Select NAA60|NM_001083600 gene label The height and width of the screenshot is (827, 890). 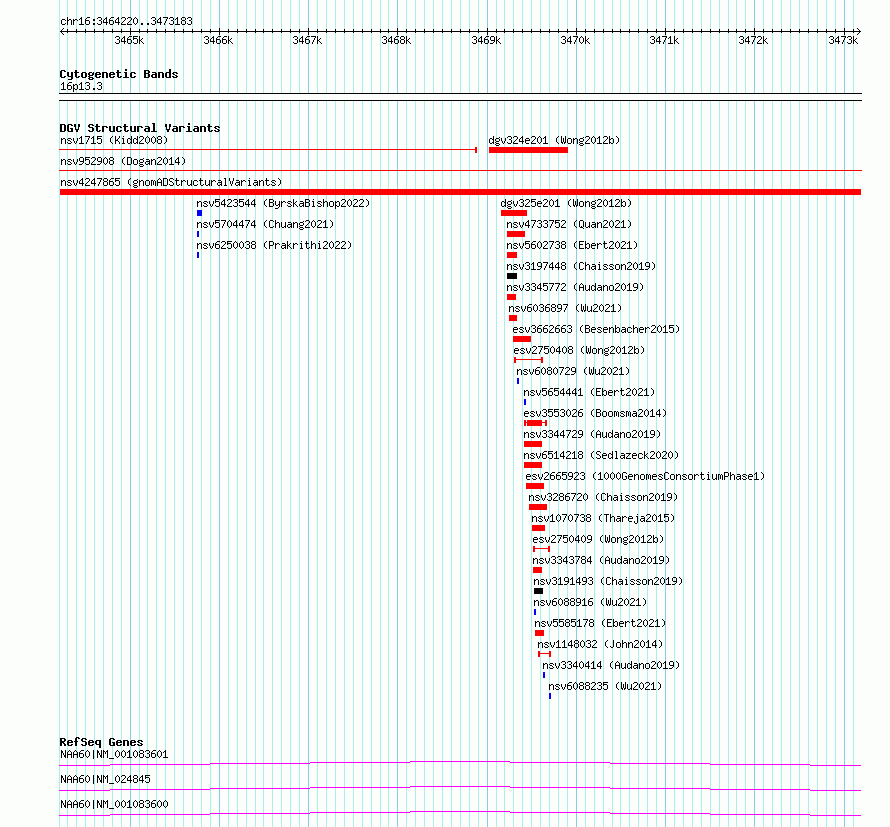click(x=114, y=804)
